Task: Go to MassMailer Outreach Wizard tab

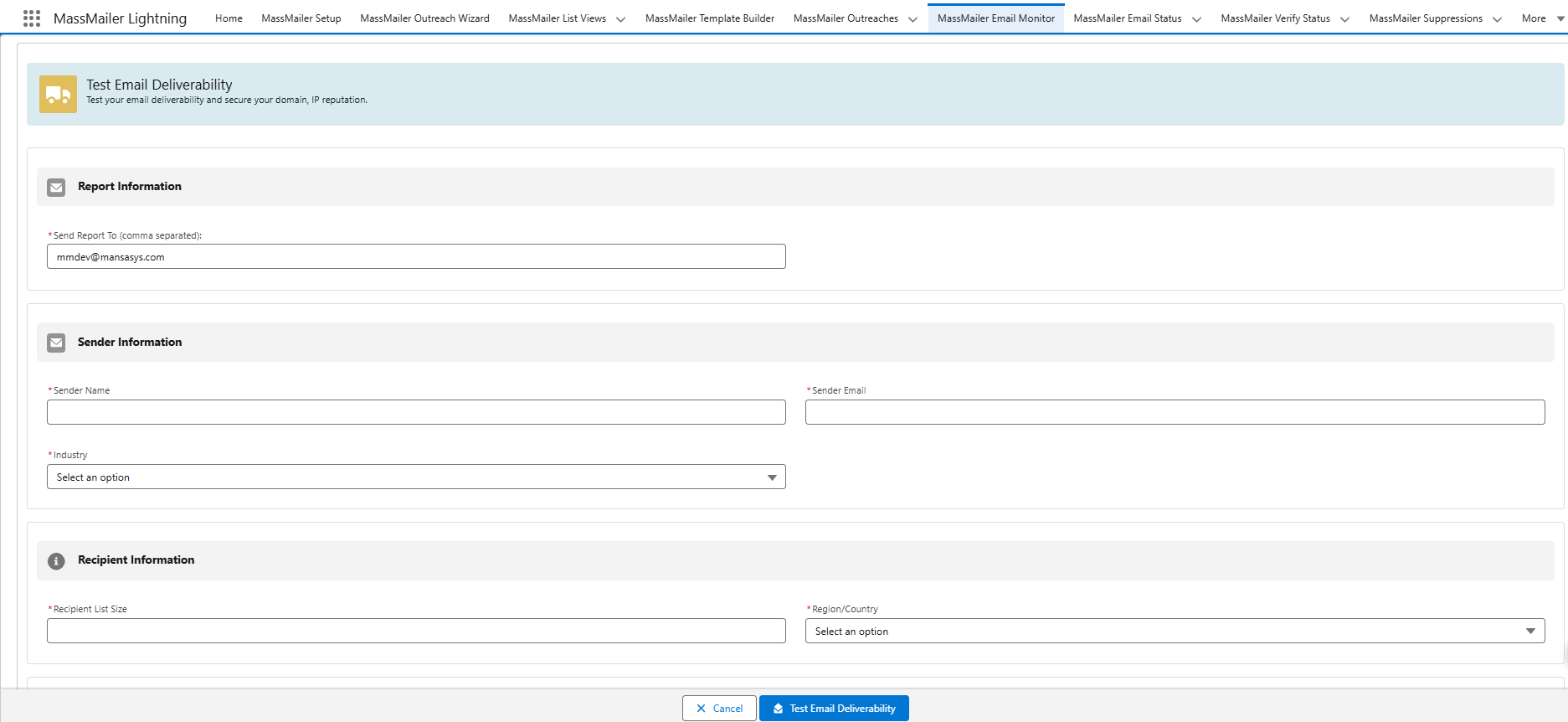Action: [x=424, y=18]
